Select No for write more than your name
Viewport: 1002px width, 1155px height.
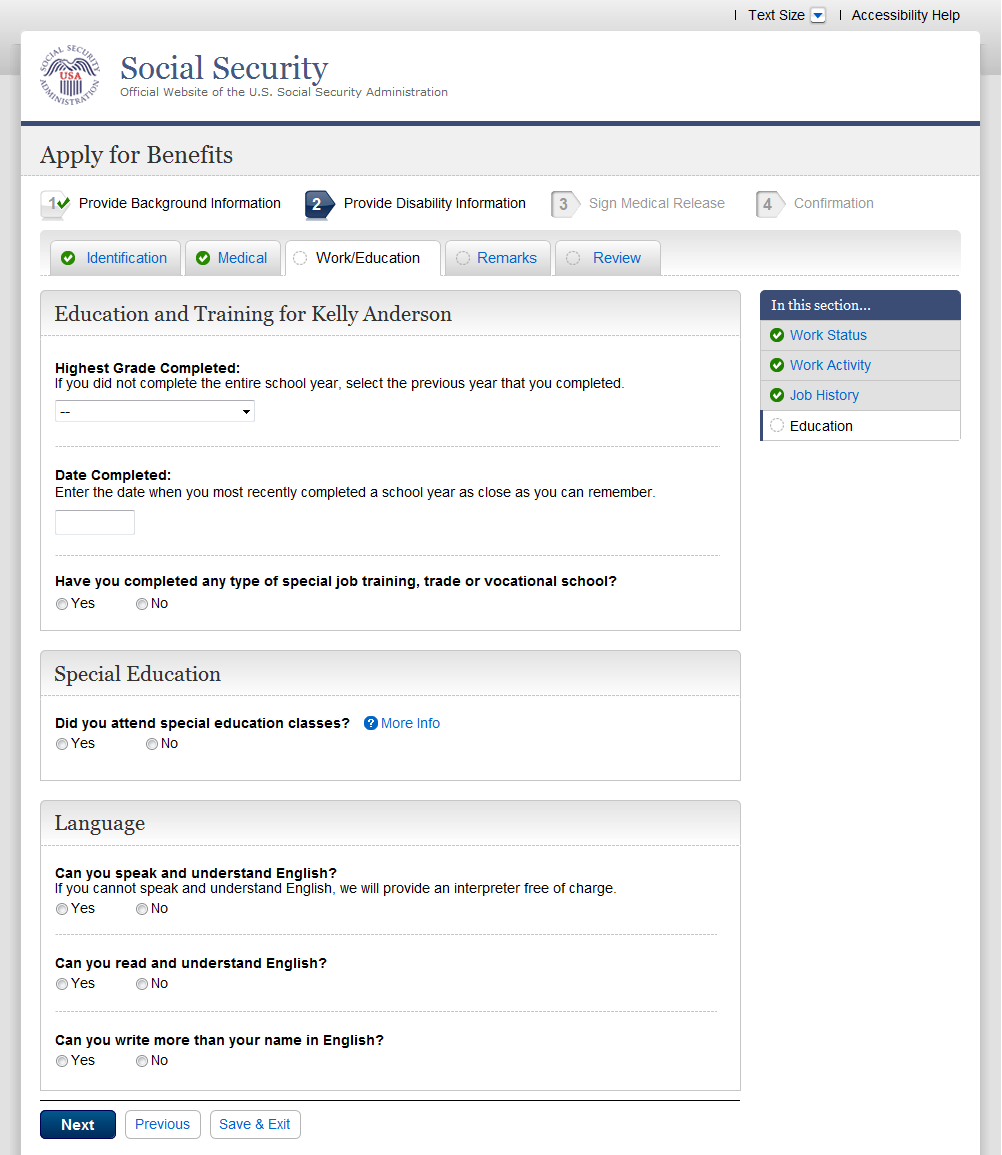[x=142, y=1061]
